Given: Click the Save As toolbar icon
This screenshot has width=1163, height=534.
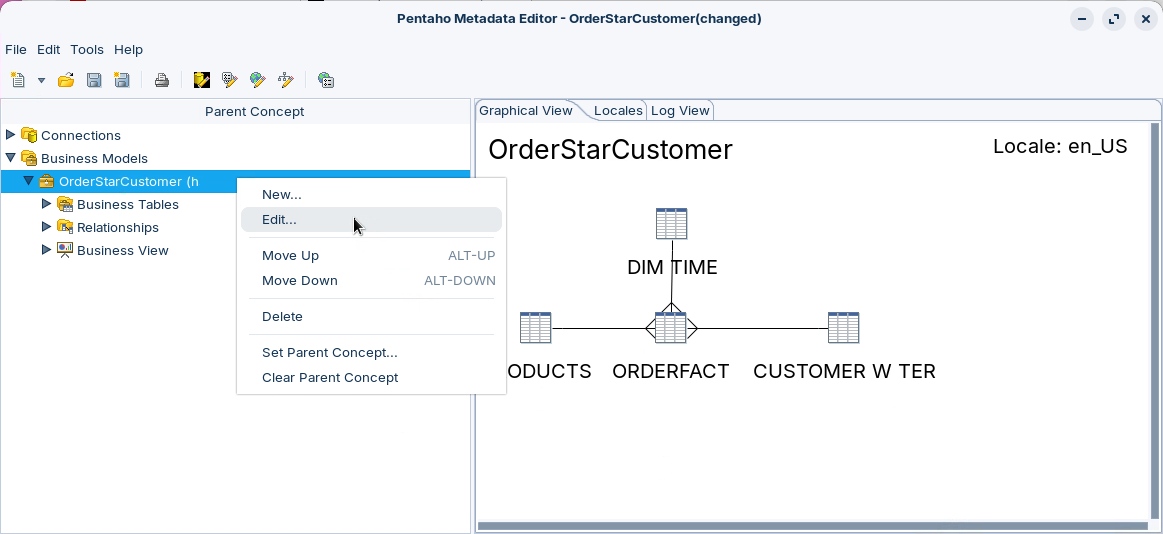Looking at the screenshot, I should tap(122, 80).
